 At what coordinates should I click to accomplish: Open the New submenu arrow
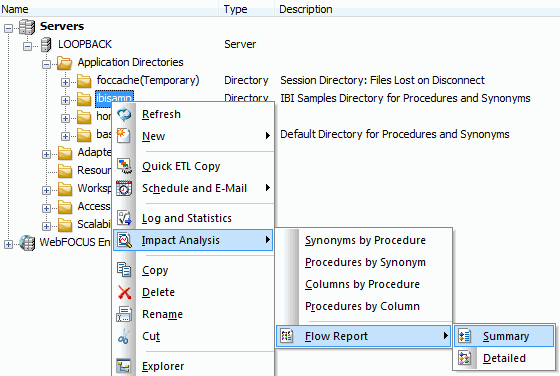pyautogui.click(x=268, y=136)
